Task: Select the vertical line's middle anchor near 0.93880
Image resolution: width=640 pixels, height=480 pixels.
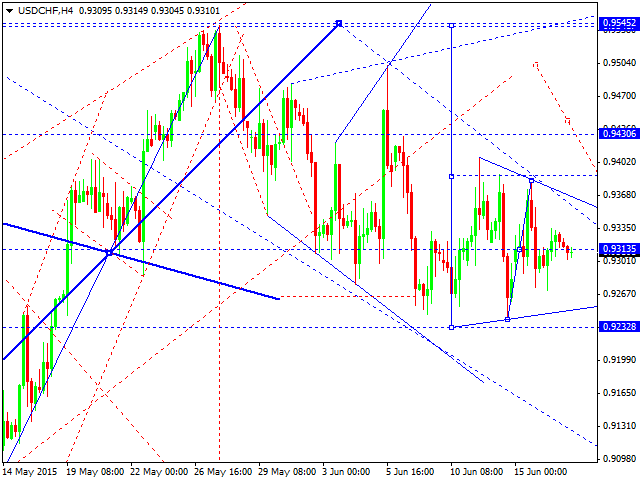Action: click(451, 177)
